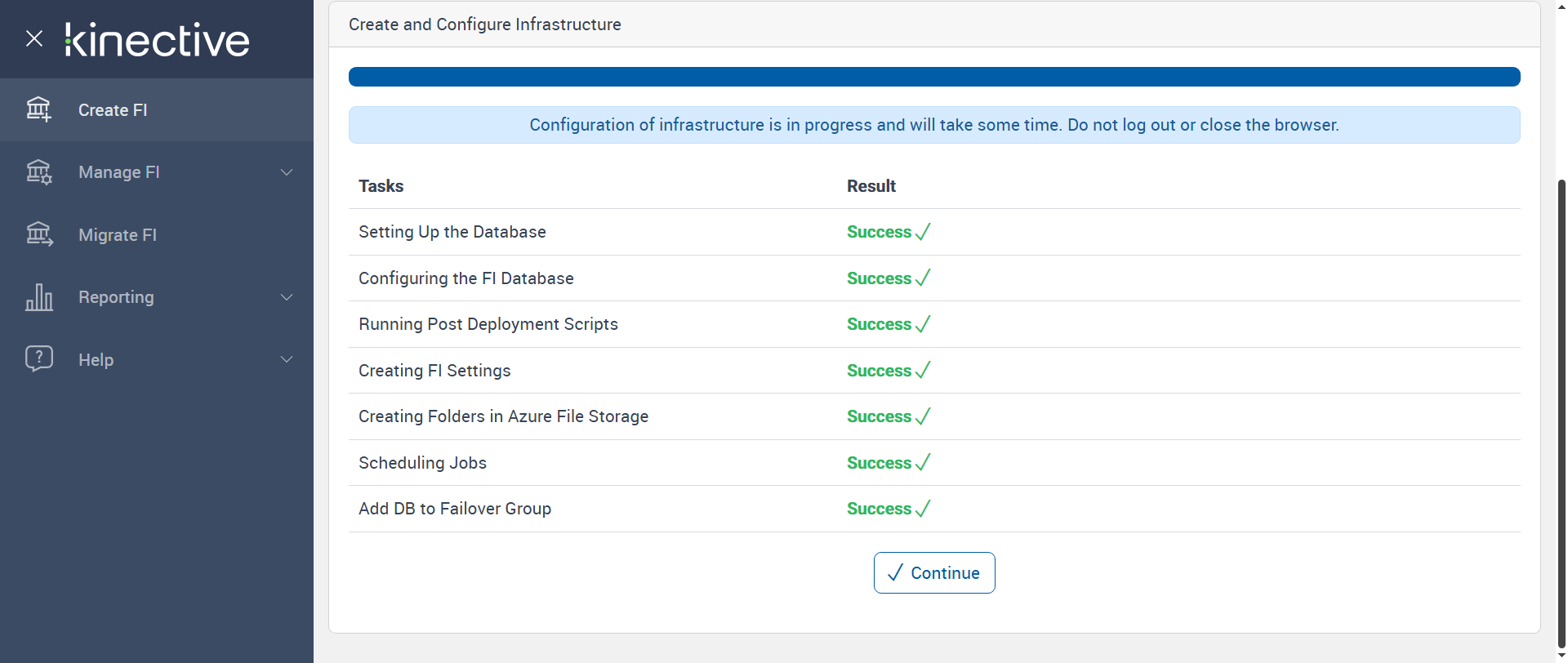Expand the Manage FI submenu chevron
Image resolution: width=1568 pixels, height=663 pixels.
(287, 172)
